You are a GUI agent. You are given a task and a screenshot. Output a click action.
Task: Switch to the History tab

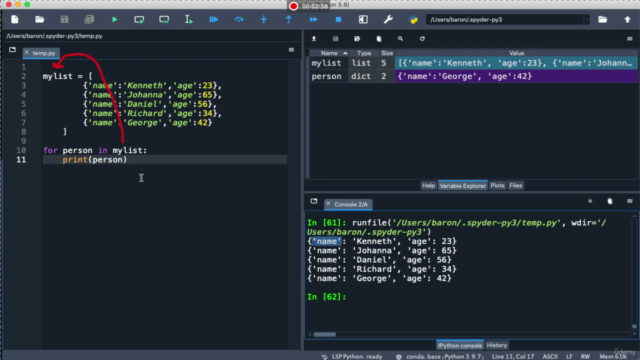coord(497,345)
